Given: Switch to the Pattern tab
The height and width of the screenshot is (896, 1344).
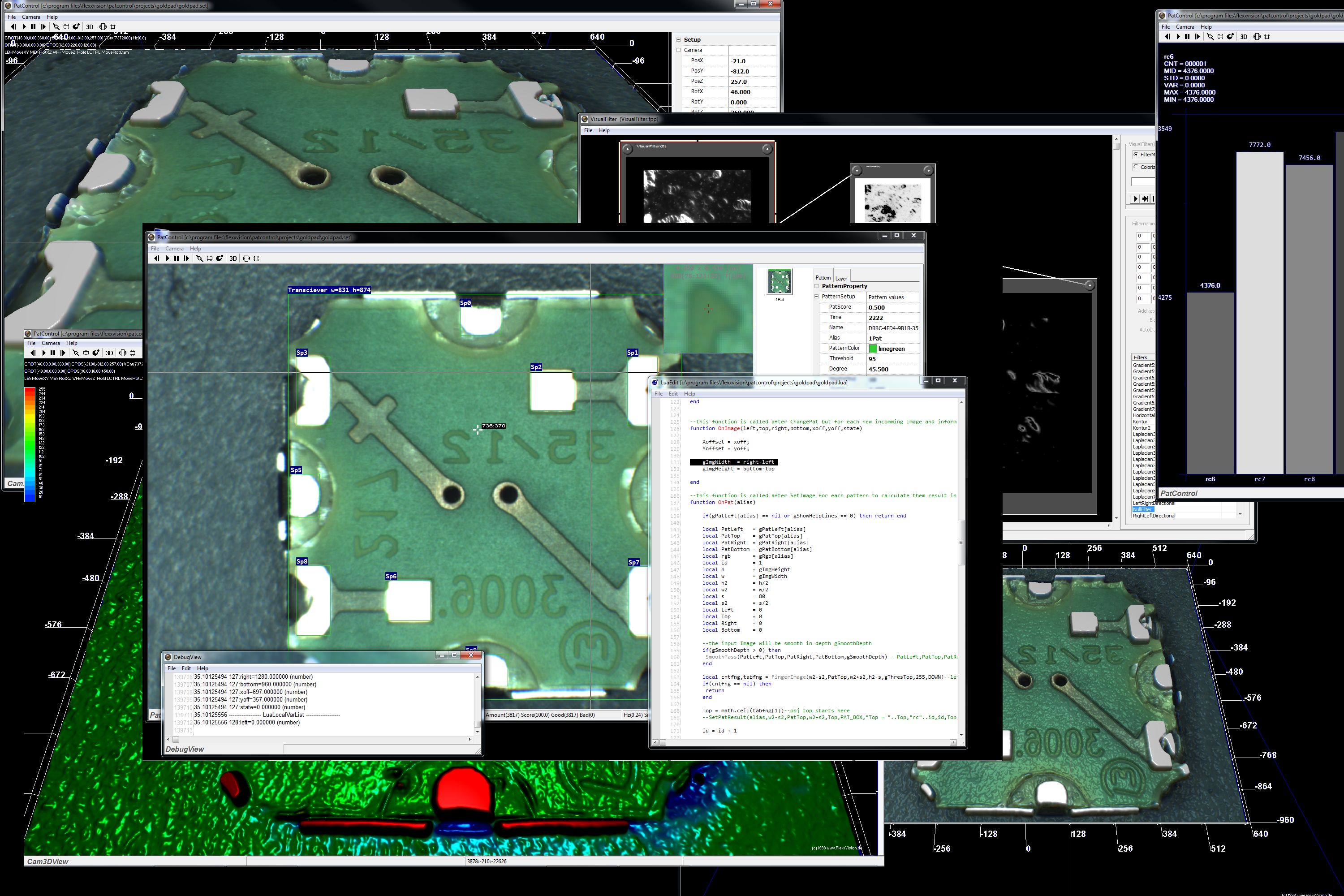Looking at the screenshot, I should (823, 277).
